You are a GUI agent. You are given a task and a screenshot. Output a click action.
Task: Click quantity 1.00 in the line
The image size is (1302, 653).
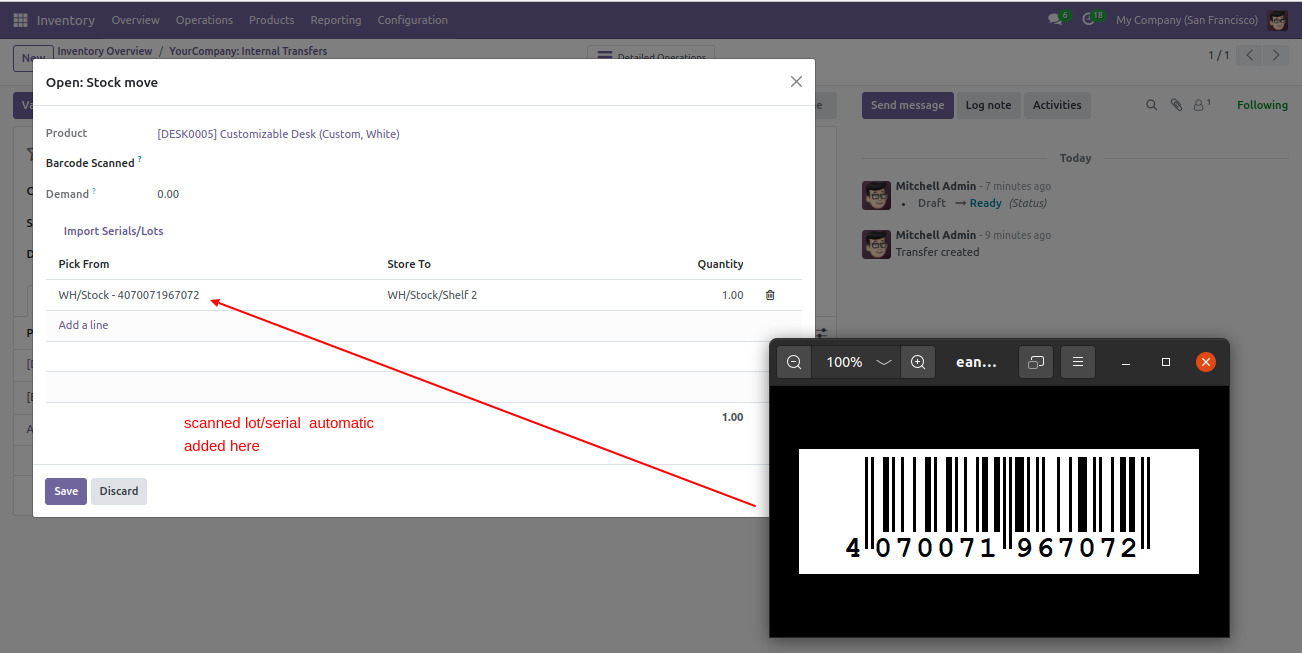coord(733,295)
